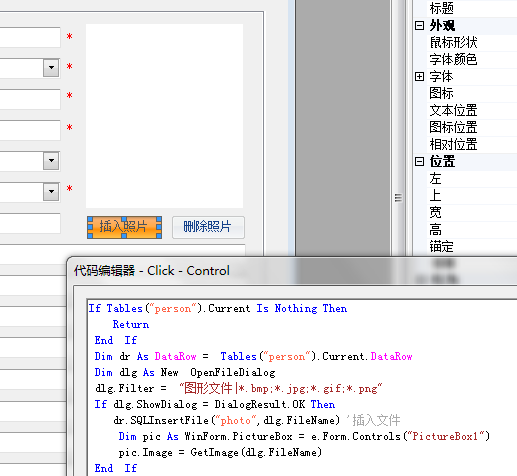This screenshot has height=476, width=517.
Task: Click the Return statement in code
Action: (131, 324)
